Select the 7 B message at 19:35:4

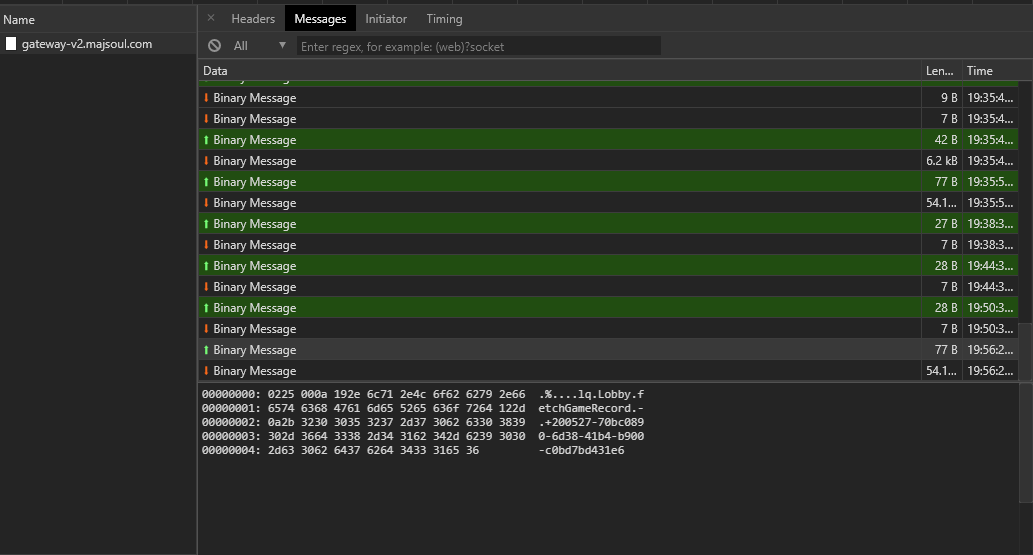[608, 119]
